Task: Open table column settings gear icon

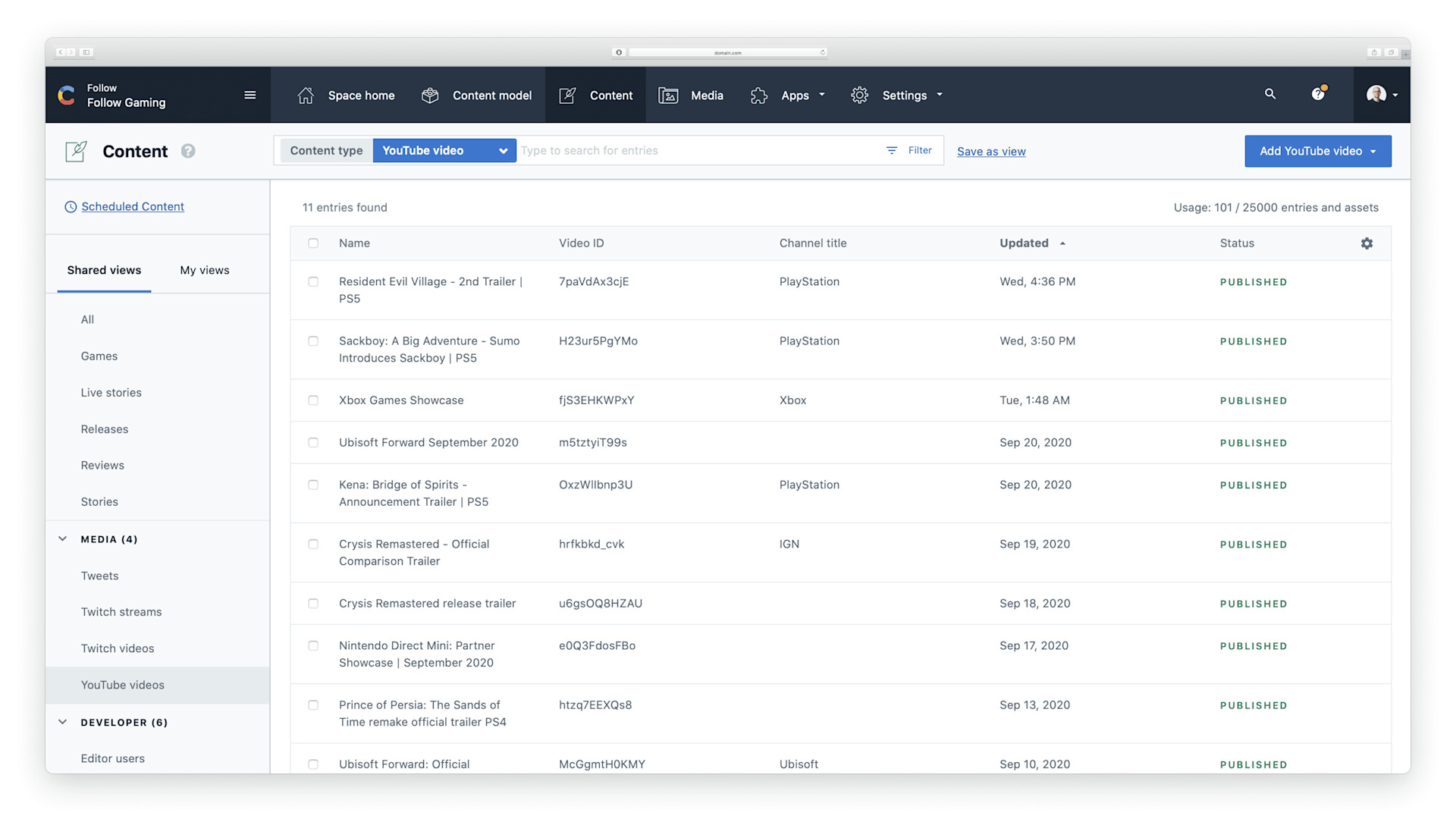Action: click(x=1367, y=243)
